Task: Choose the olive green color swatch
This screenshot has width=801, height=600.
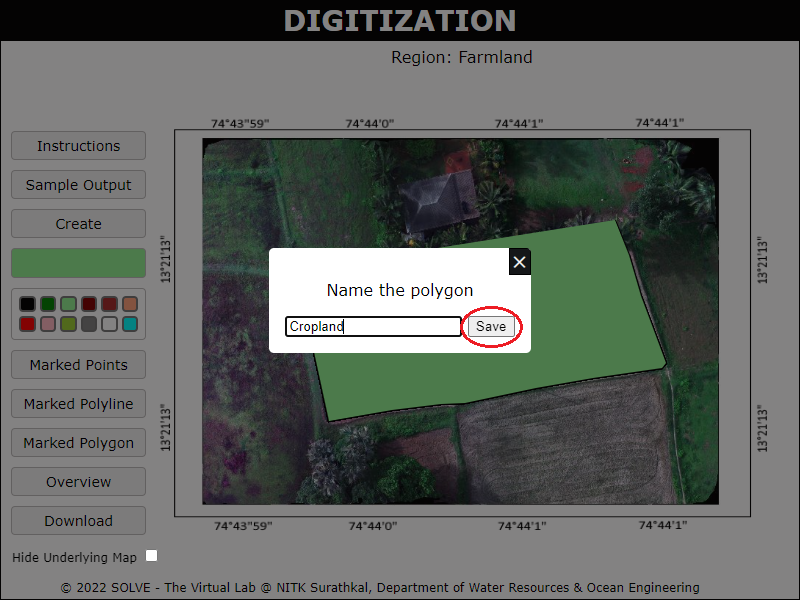Action: pos(68,324)
